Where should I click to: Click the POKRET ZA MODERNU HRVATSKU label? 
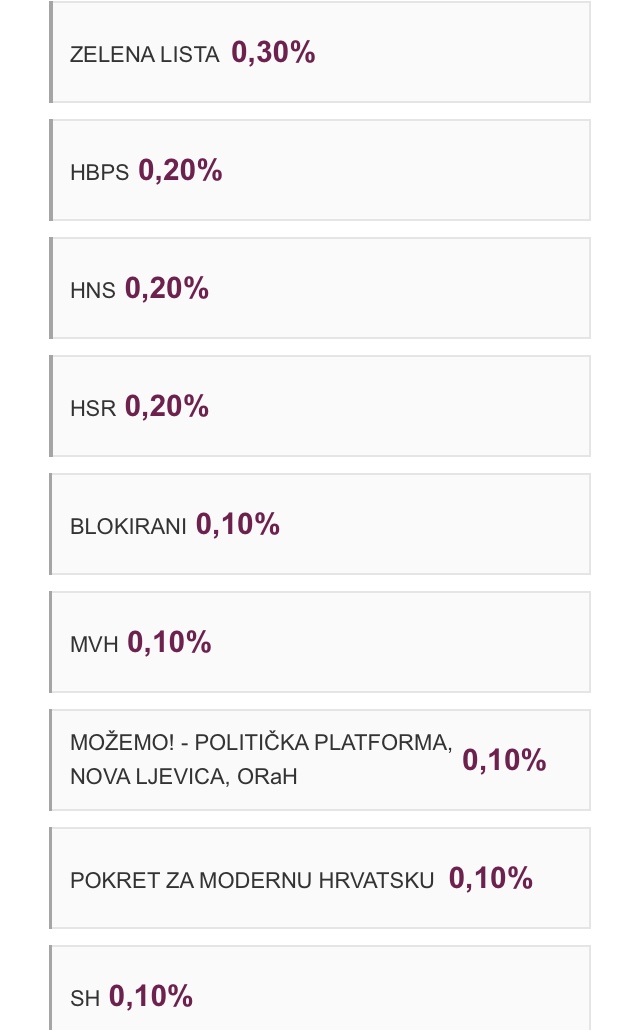tap(252, 881)
